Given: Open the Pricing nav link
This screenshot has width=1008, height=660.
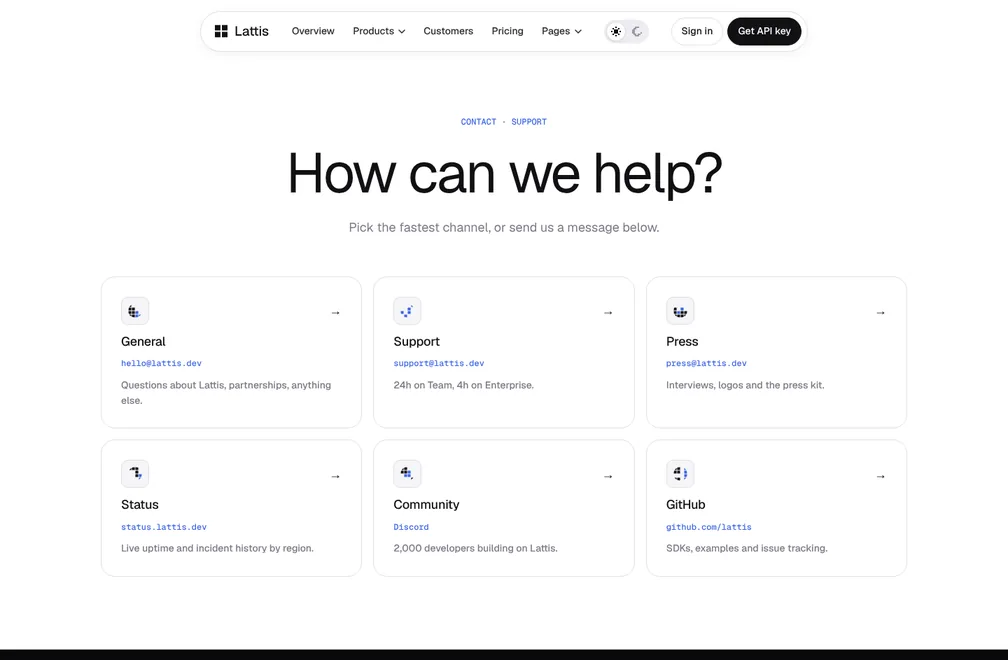Looking at the screenshot, I should tap(507, 31).
